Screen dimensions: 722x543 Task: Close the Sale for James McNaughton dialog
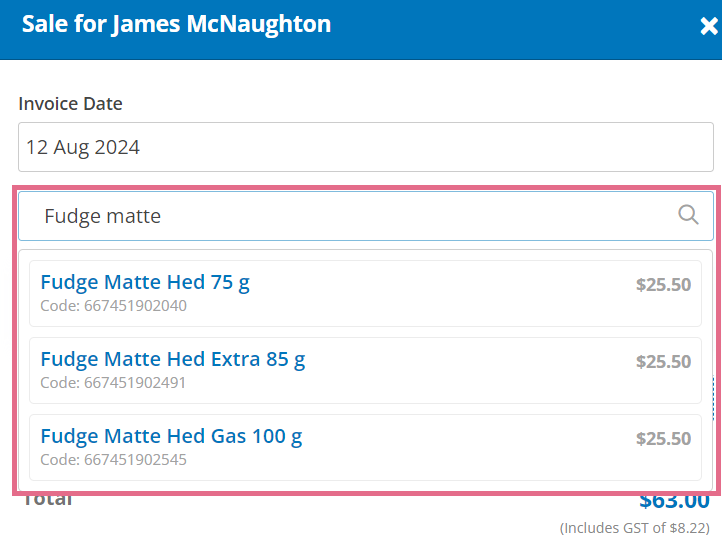pos(709,26)
